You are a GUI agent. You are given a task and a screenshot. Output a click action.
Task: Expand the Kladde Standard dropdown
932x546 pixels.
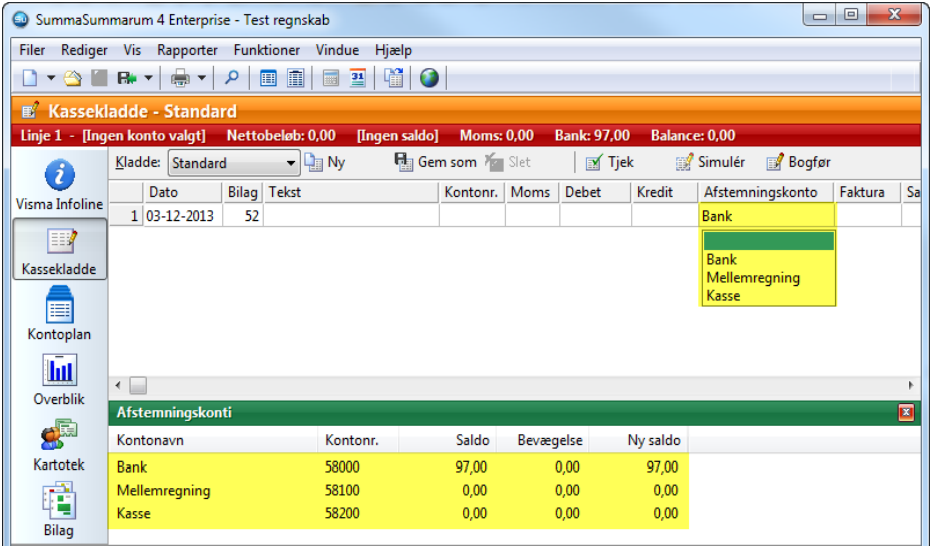coord(291,163)
